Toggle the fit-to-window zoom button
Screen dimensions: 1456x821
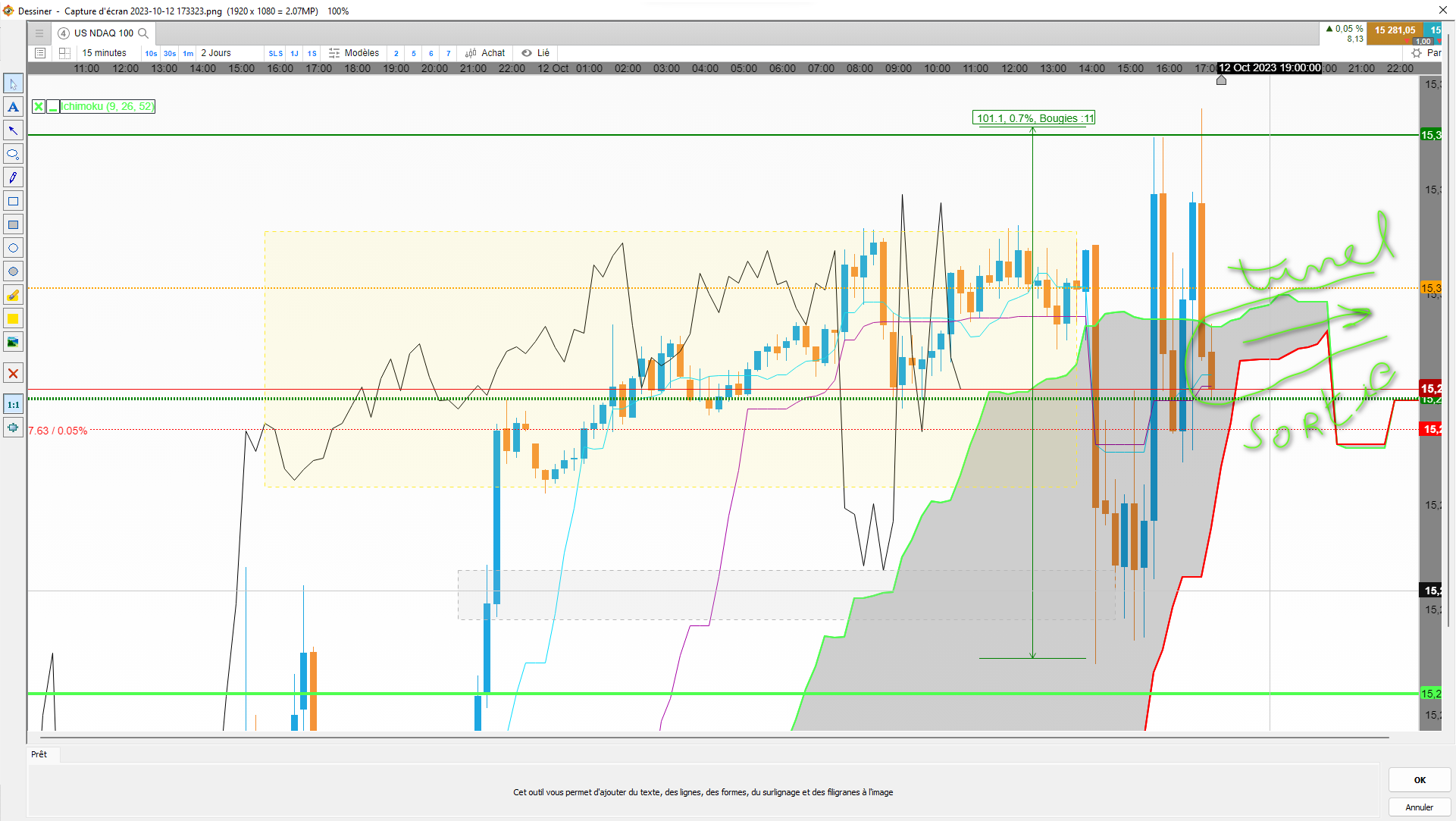13,428
